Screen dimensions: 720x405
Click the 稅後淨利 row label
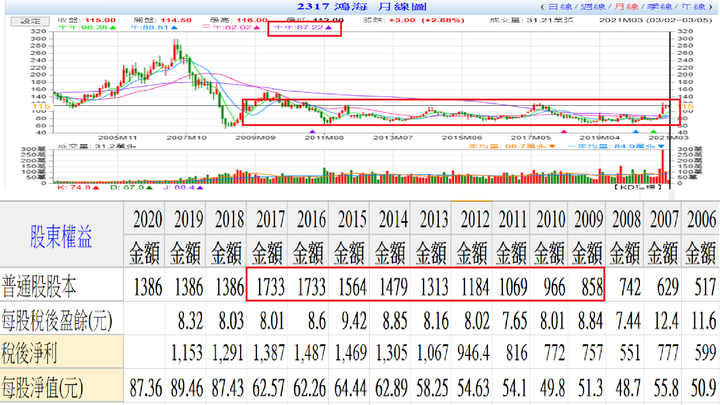click(30, 354)
